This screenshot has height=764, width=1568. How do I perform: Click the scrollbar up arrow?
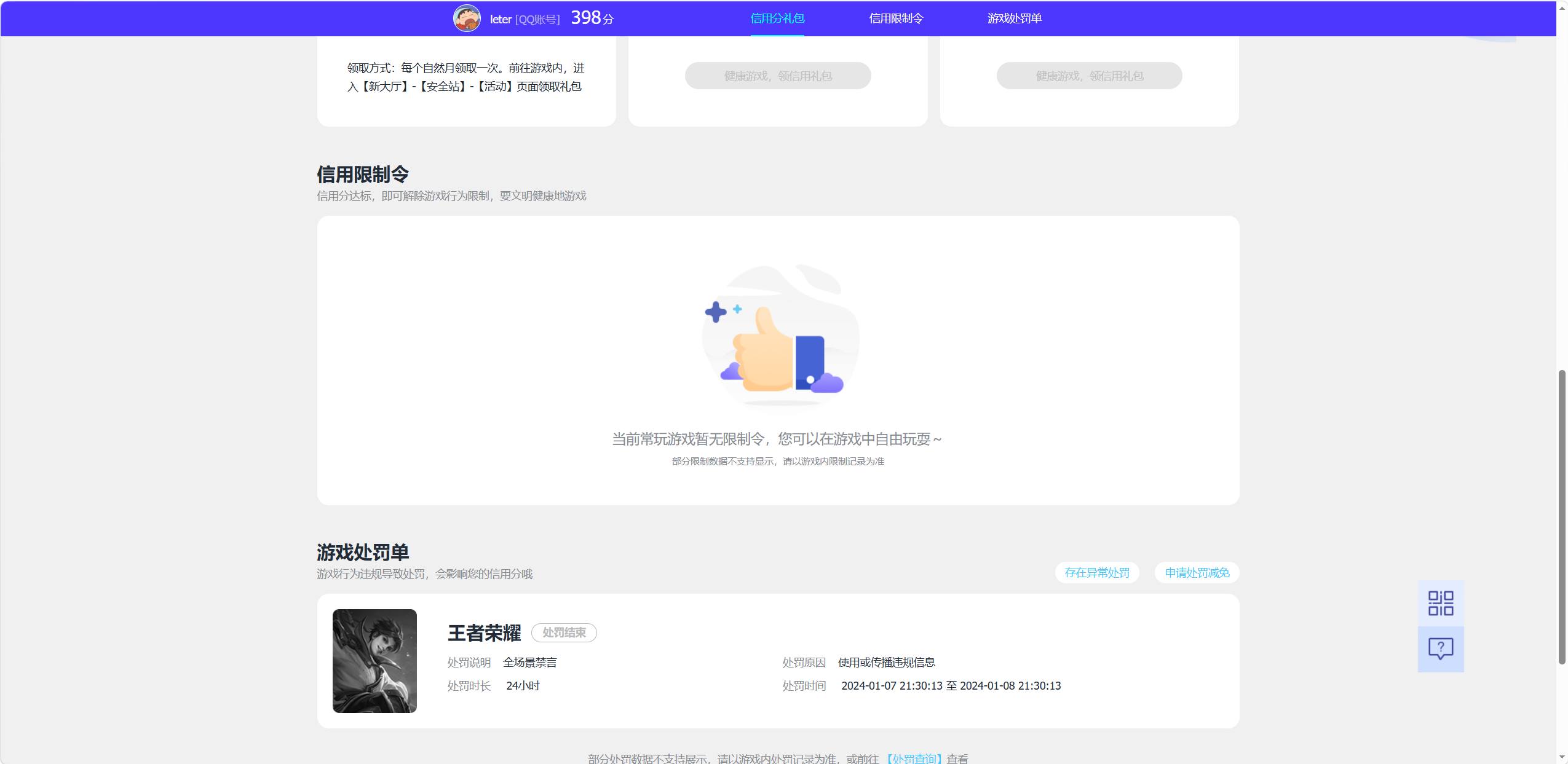point(1562,8)
